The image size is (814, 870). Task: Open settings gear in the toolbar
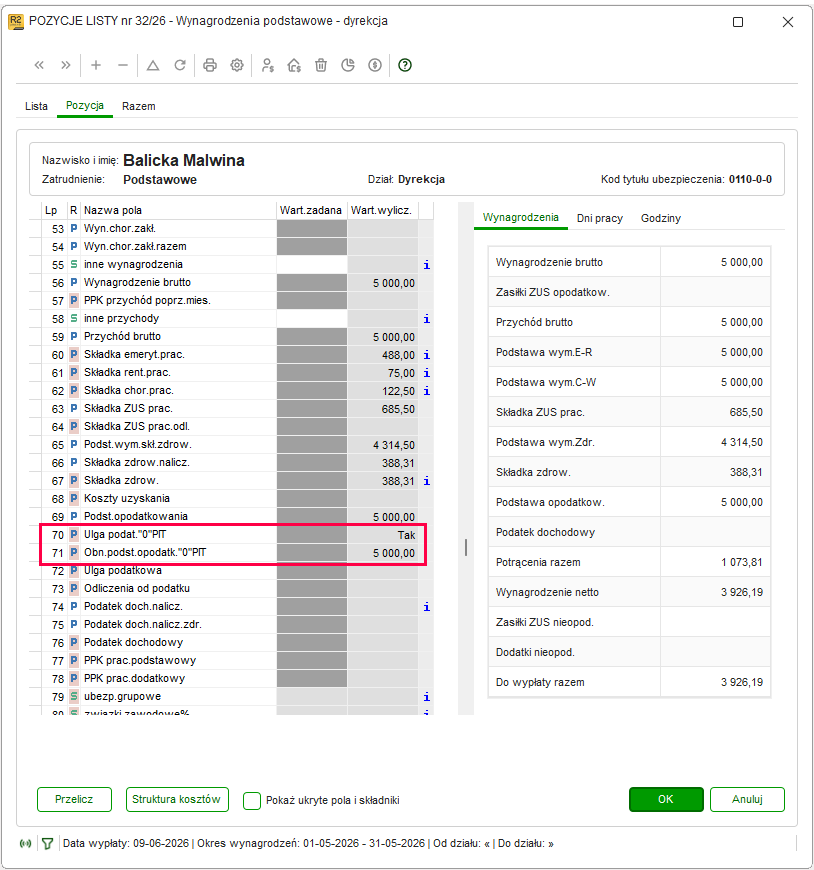[237, 65]
